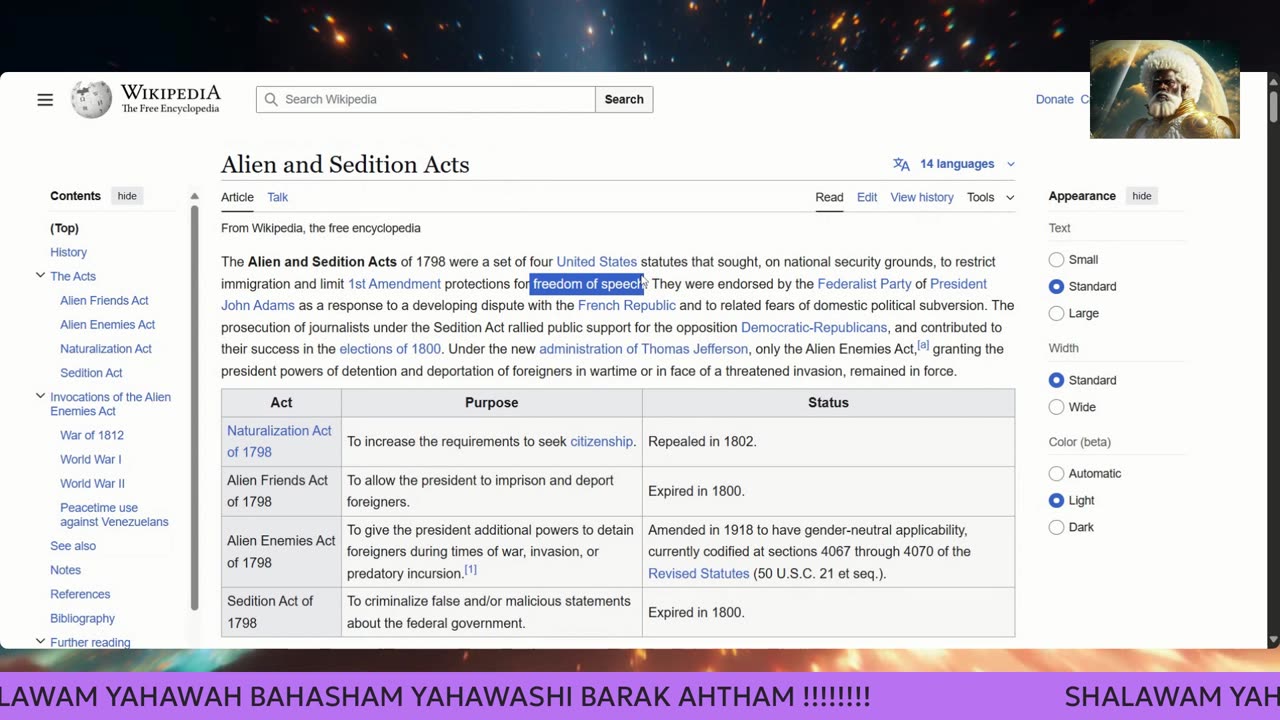Go to World War I section

point(90,459)
